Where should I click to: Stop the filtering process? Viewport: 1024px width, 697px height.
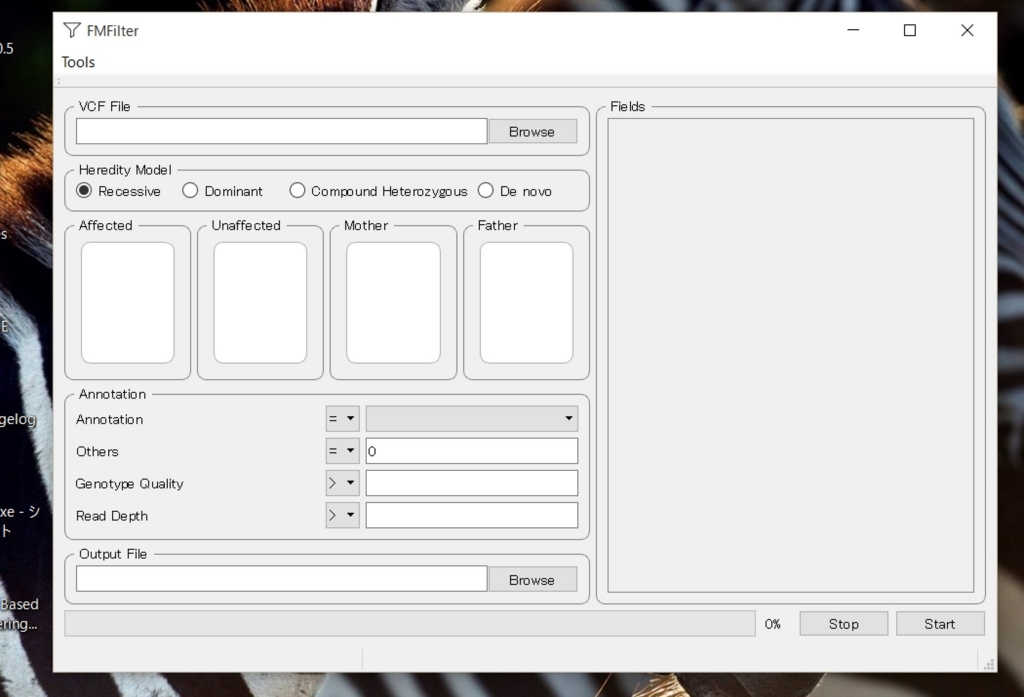tap(844, 624)
